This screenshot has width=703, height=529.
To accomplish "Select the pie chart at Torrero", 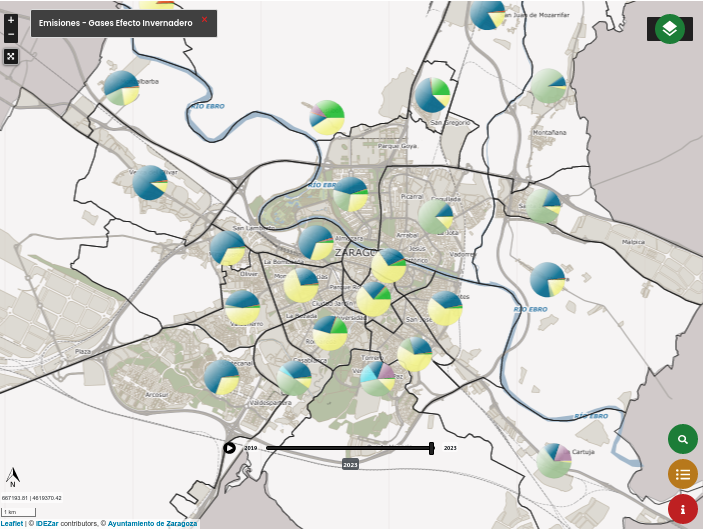I will coord(378,379).
